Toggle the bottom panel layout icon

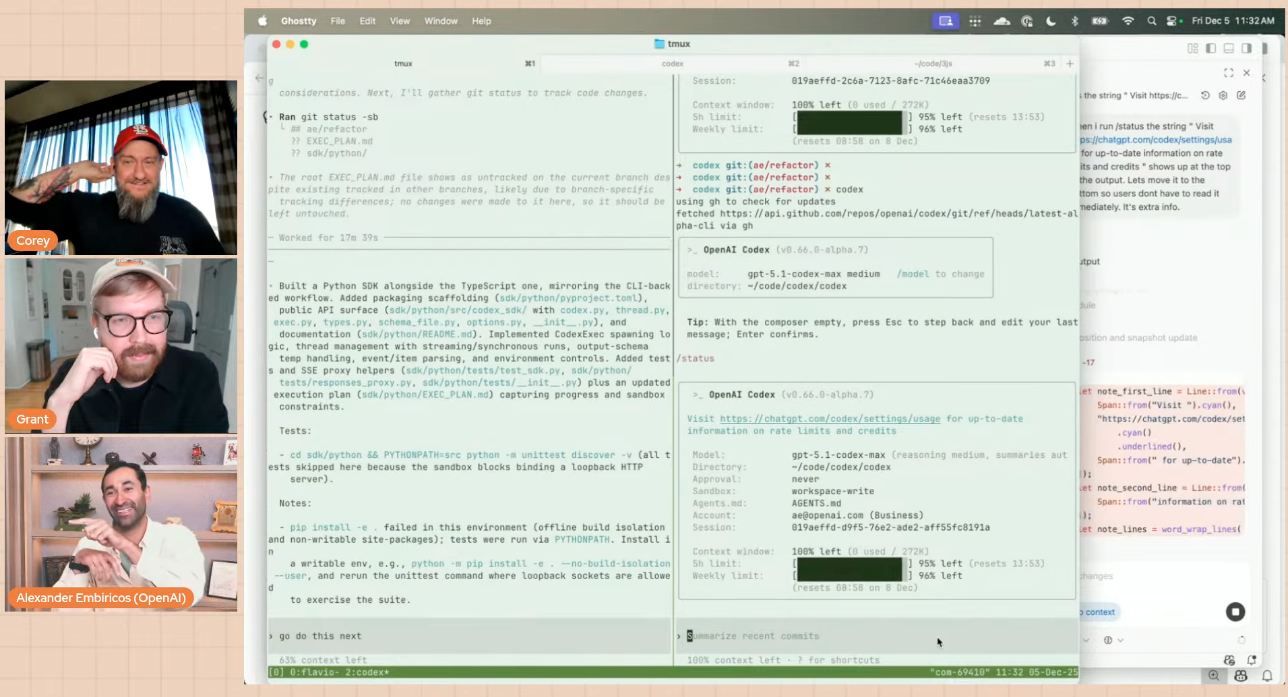1229,48
